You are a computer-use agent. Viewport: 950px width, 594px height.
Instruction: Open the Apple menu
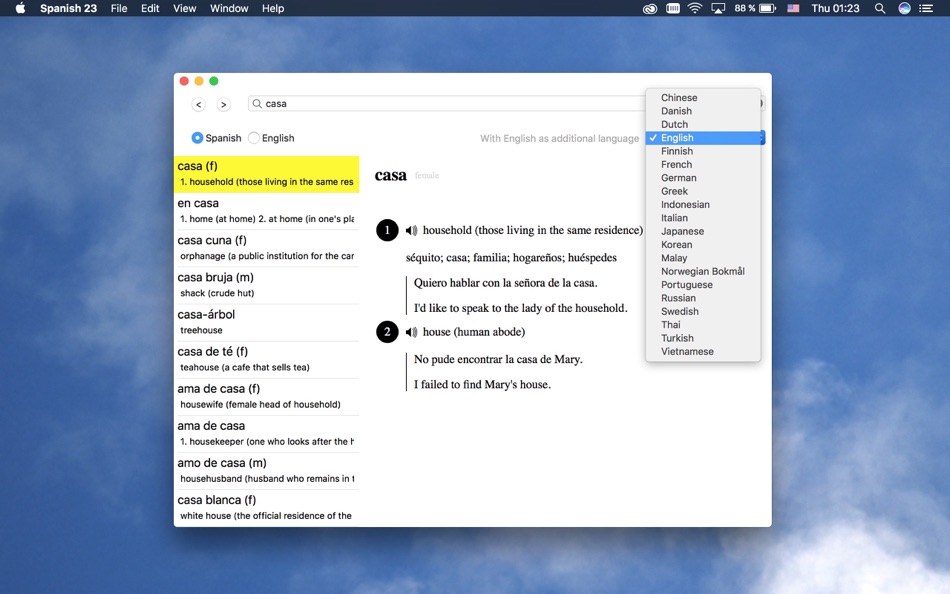point(20,8)
